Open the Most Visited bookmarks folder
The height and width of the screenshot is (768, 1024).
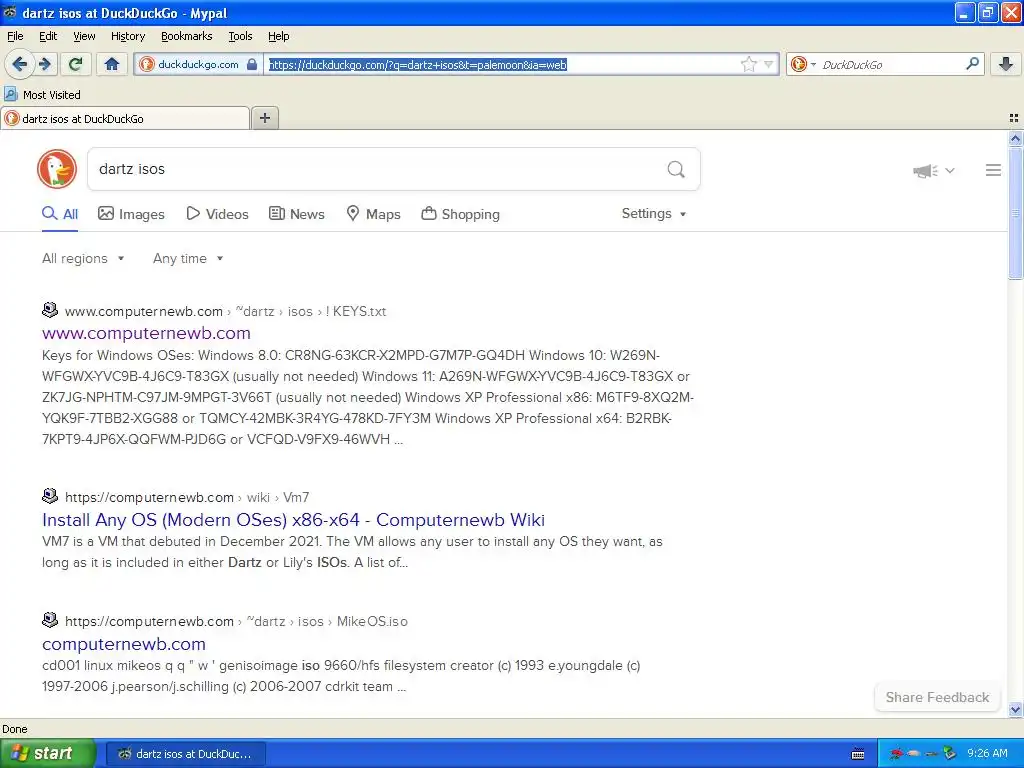click(x=42, y=95)
